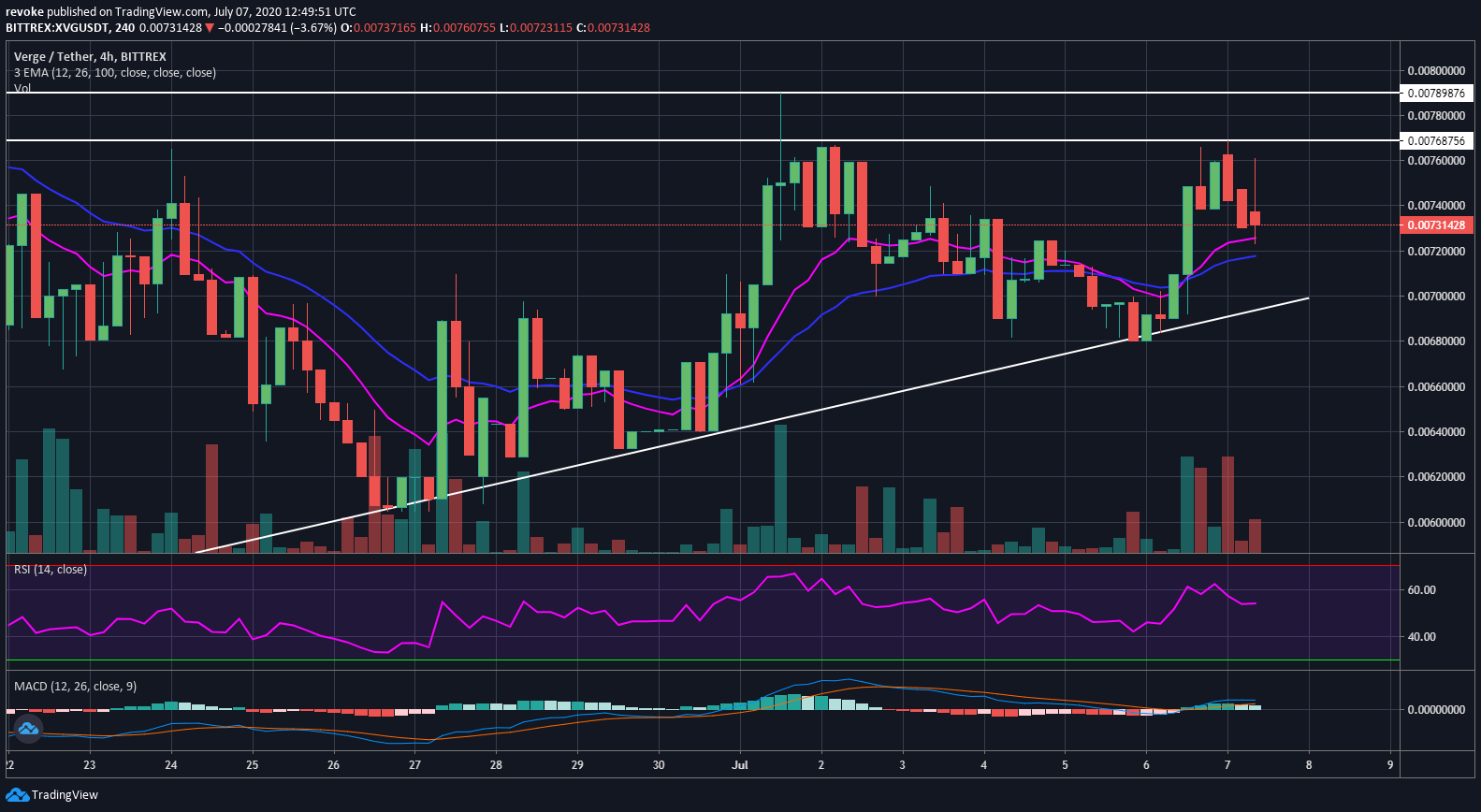Click the '27' date label on time axis
Viewport: 1481px width, 812px height.
pyautogui.click(x=414, y=765)
